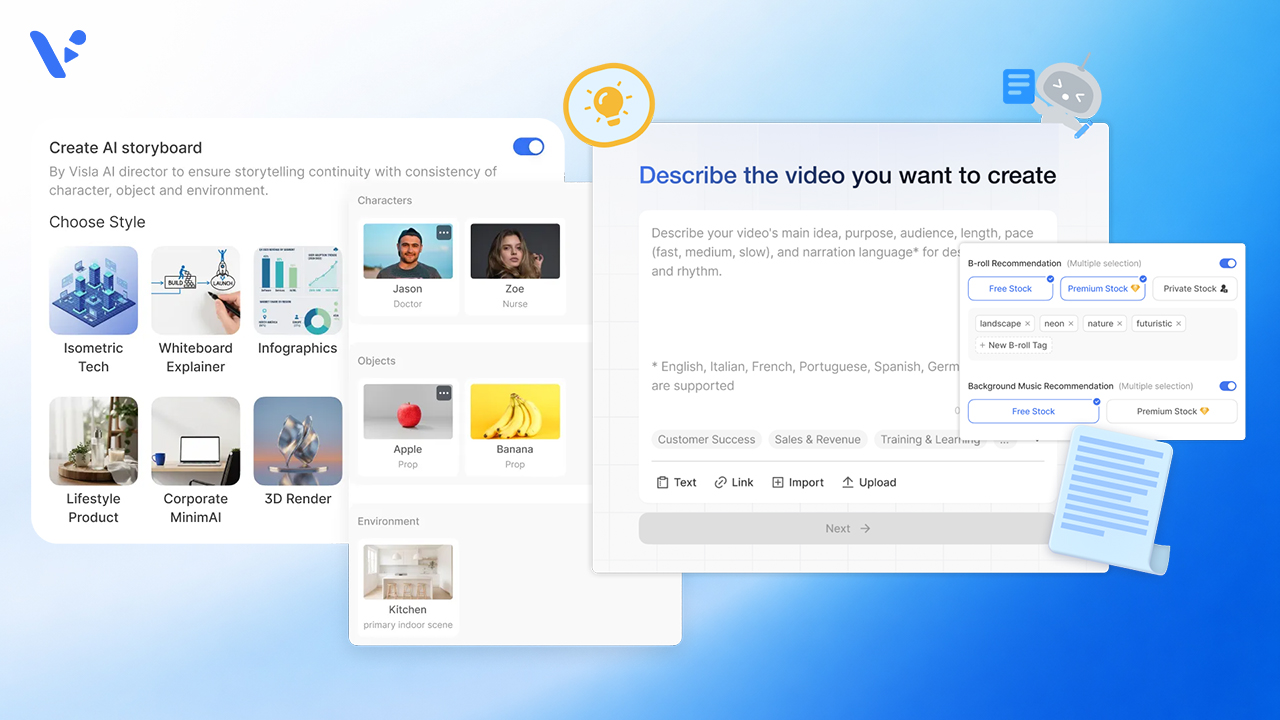The height and width of the screenshot is (720, 1280).
Task: Add a New B-roll Tag
Action: 1013,345
